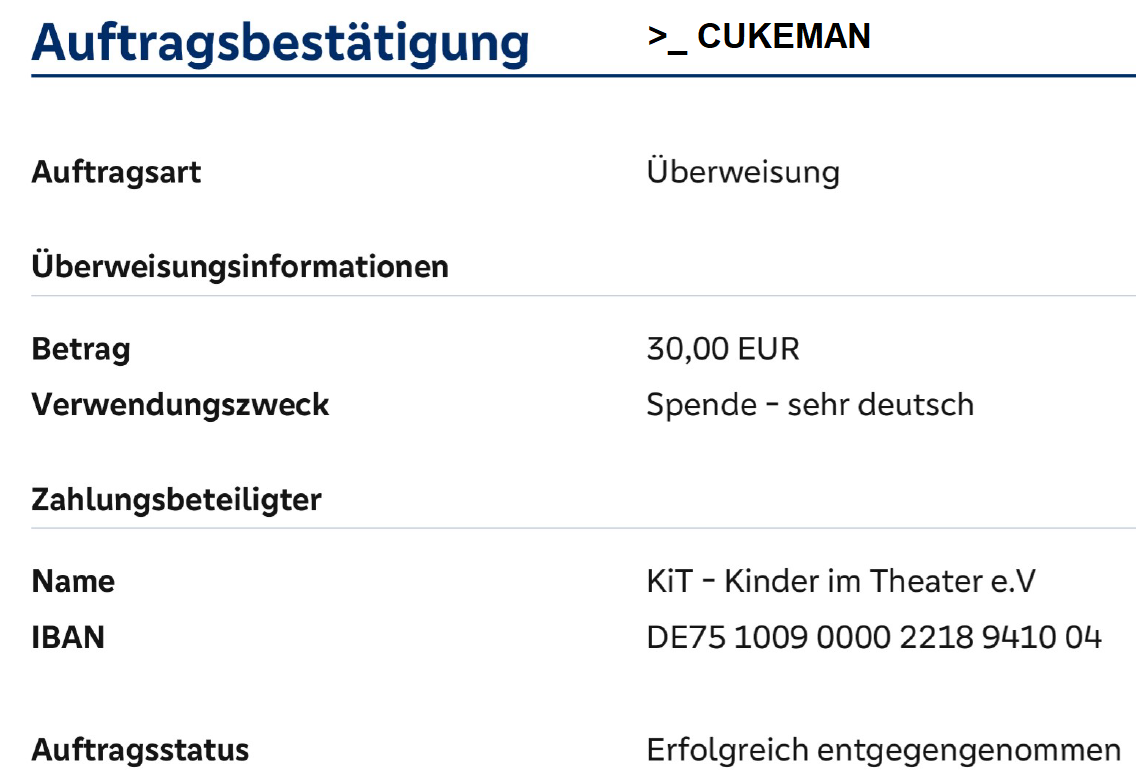
Task: Select the IBAN label
Action: point(68,637)
